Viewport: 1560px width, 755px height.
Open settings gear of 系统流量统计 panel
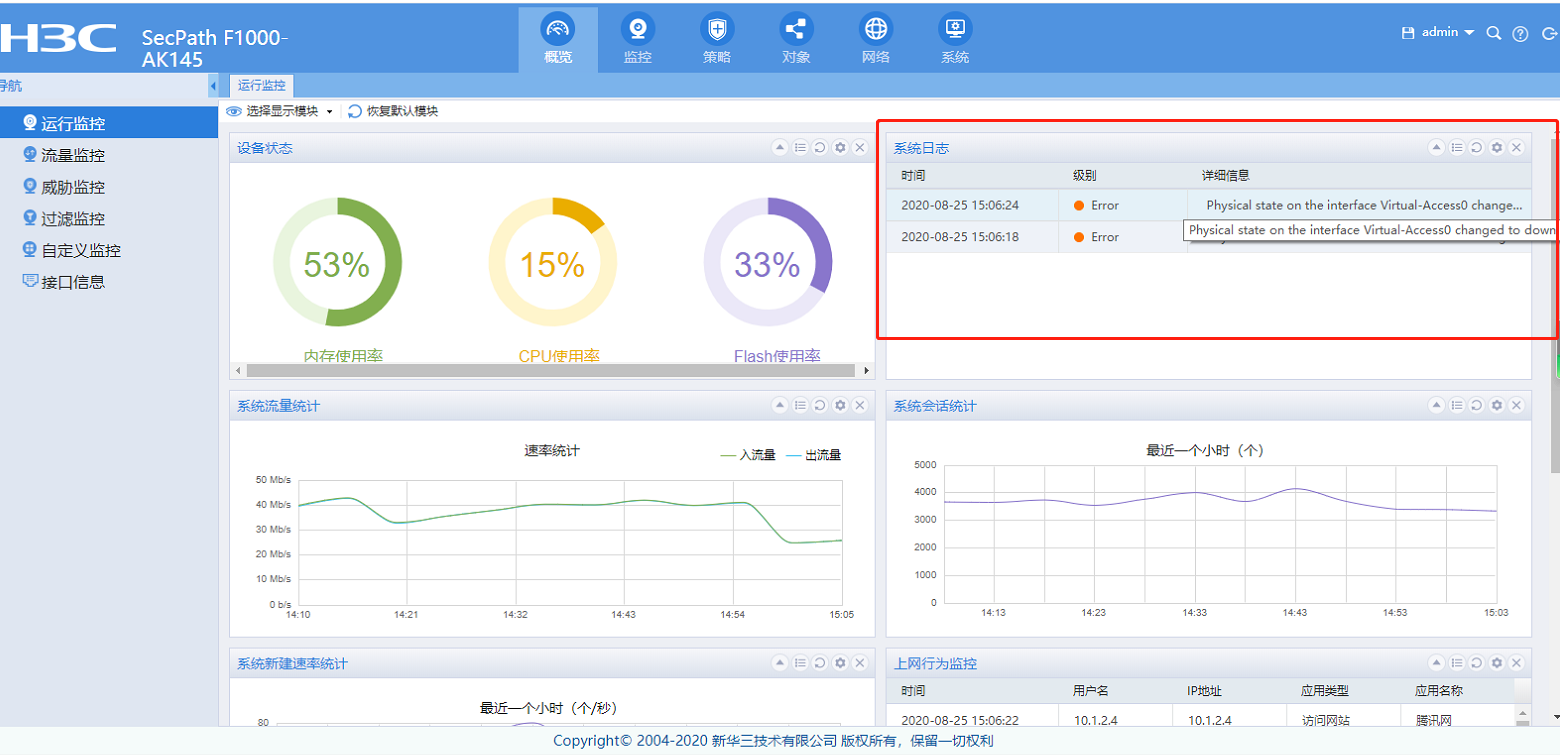coord(840,405)
